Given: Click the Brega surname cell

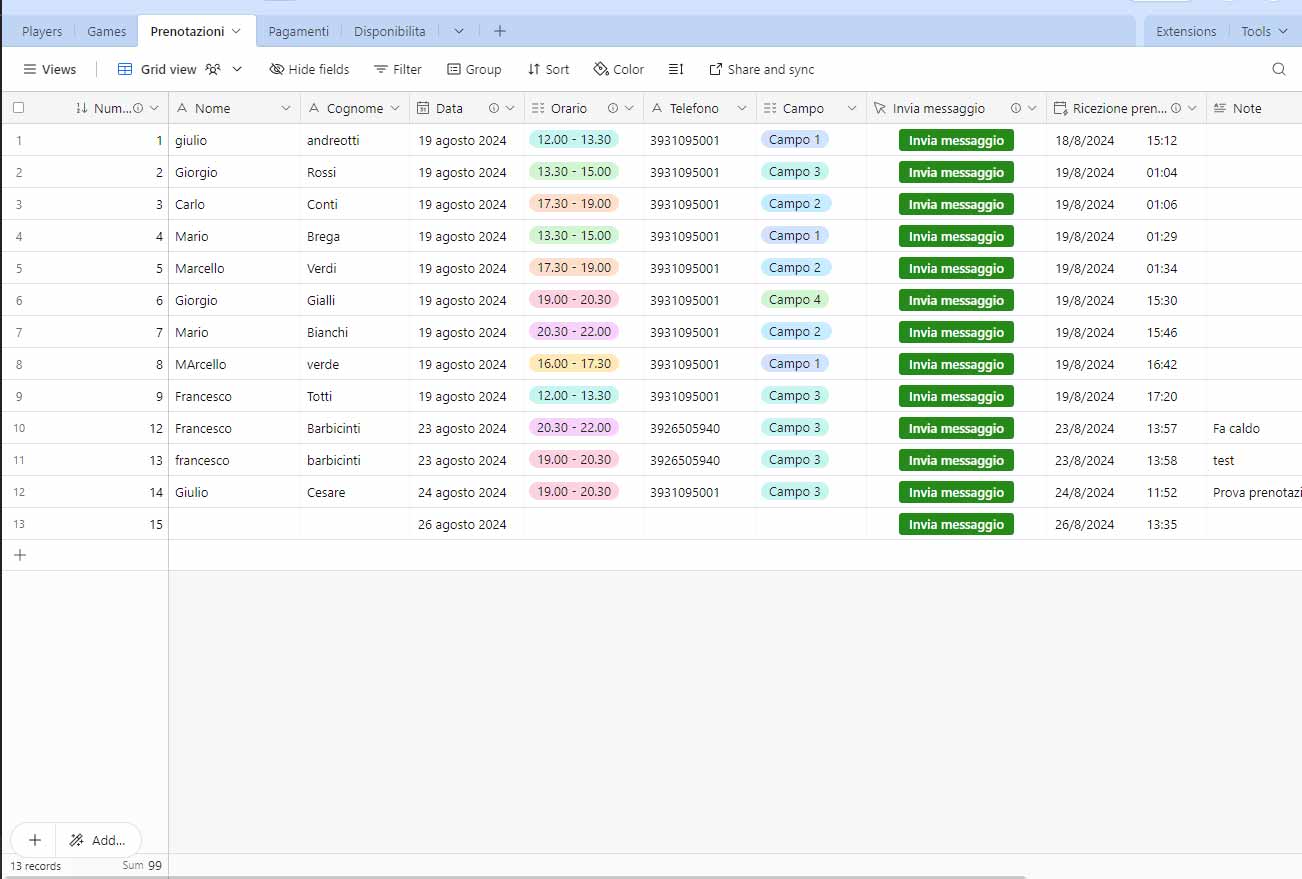Looking at the screenshot, I should pyautogui.click(x=355, y=236).
